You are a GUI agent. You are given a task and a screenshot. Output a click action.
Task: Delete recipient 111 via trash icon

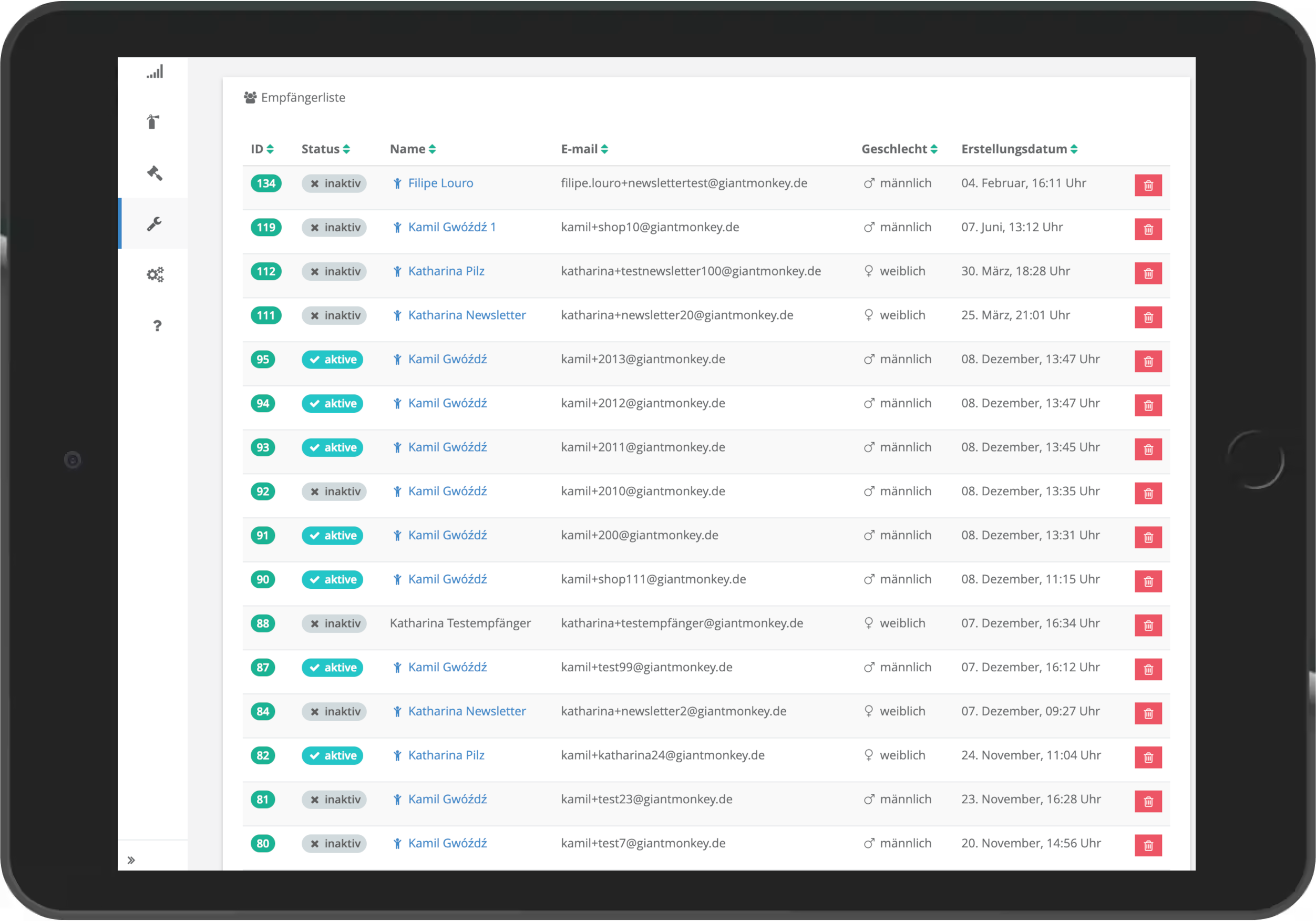click(1148, 318)
